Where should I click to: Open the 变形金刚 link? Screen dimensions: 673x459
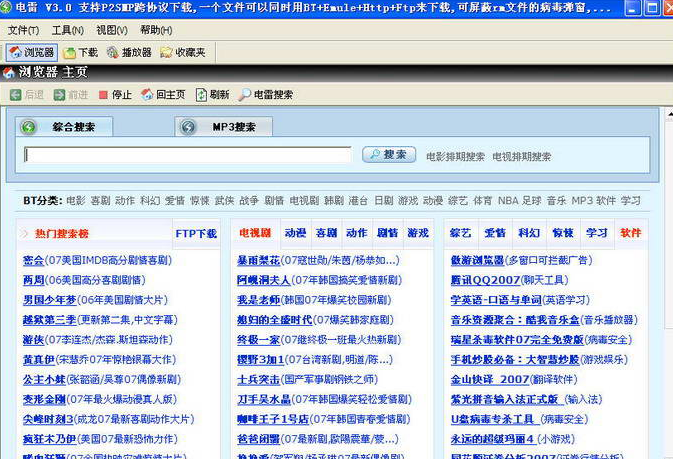pos(44,399)
